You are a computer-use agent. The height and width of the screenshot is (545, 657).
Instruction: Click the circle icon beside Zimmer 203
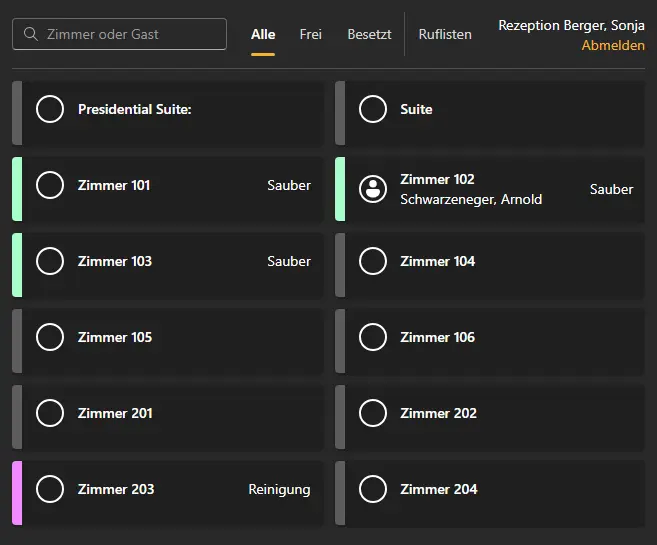pos(50,489)
